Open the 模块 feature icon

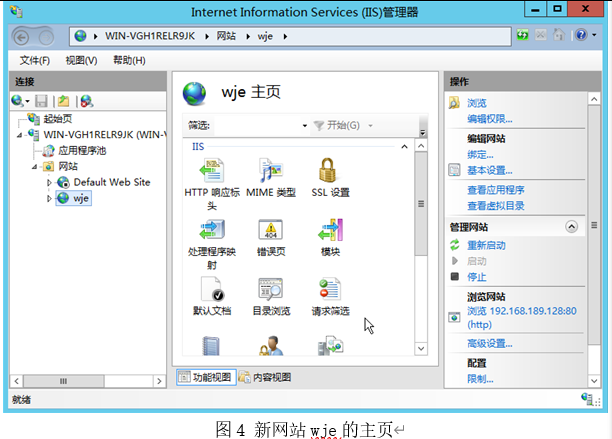(x=330, y=229)
